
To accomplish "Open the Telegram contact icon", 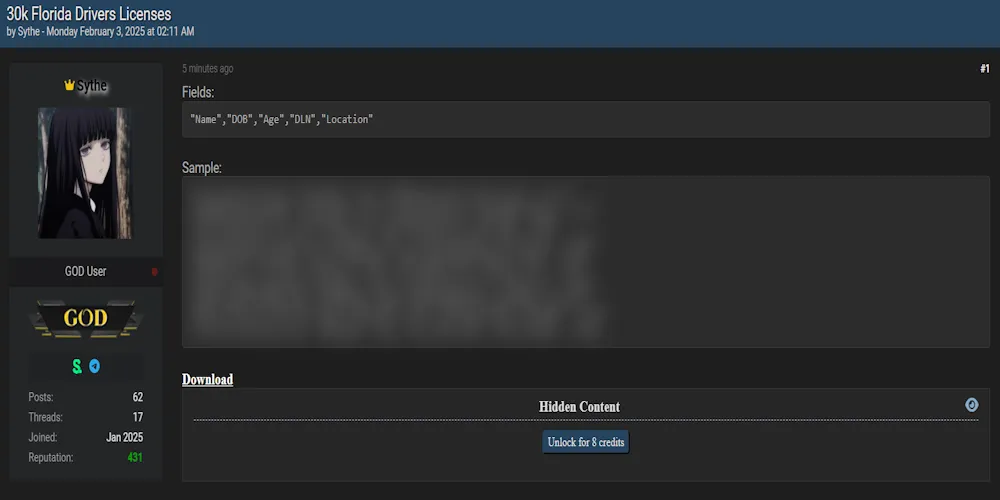I will point(94,366).
